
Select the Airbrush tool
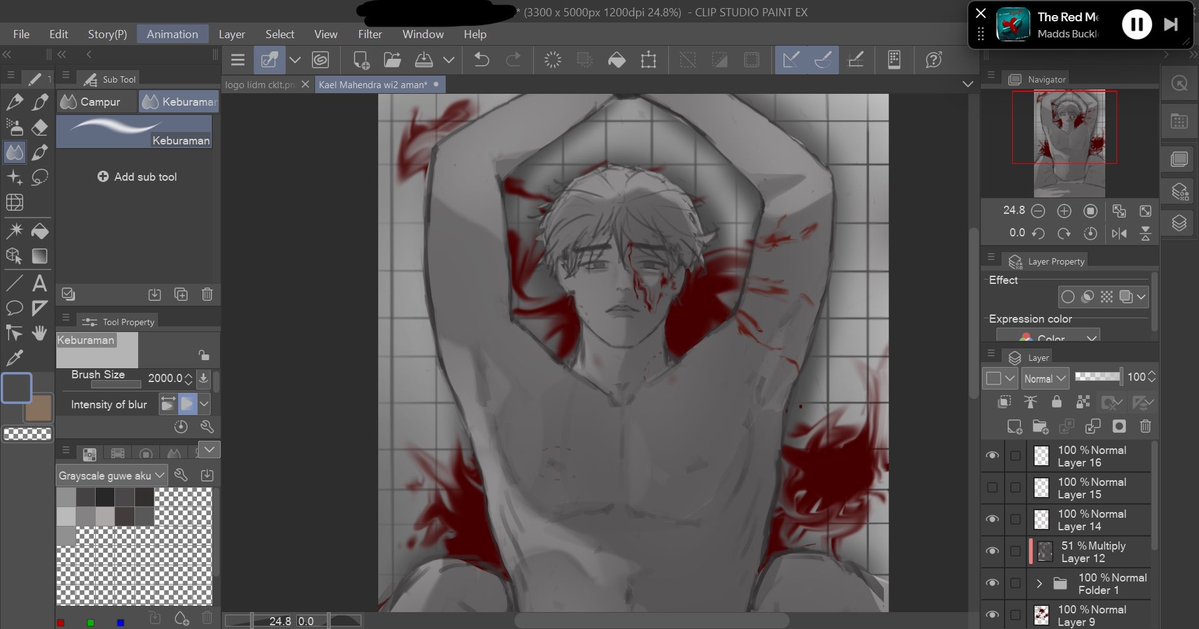(x=15, y=128)
